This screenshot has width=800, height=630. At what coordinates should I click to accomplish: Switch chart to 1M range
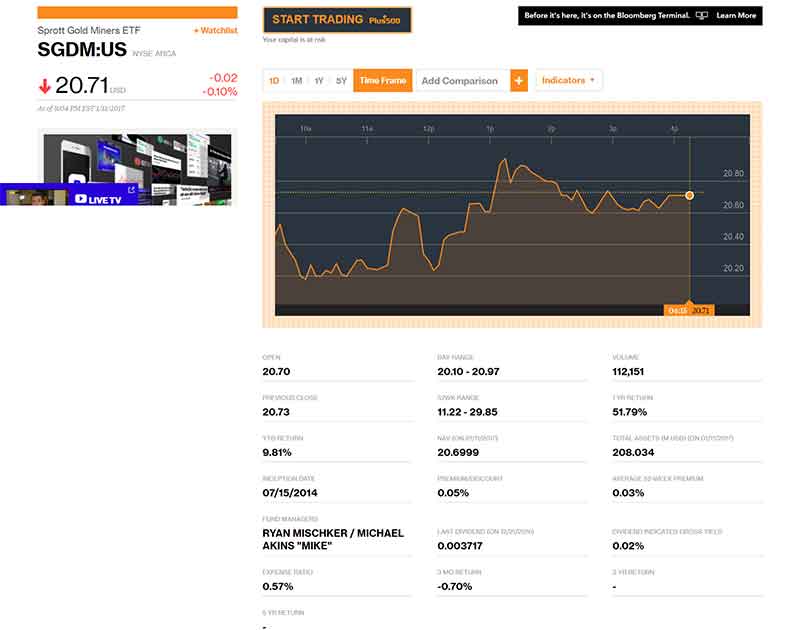[x=296, y=81]
